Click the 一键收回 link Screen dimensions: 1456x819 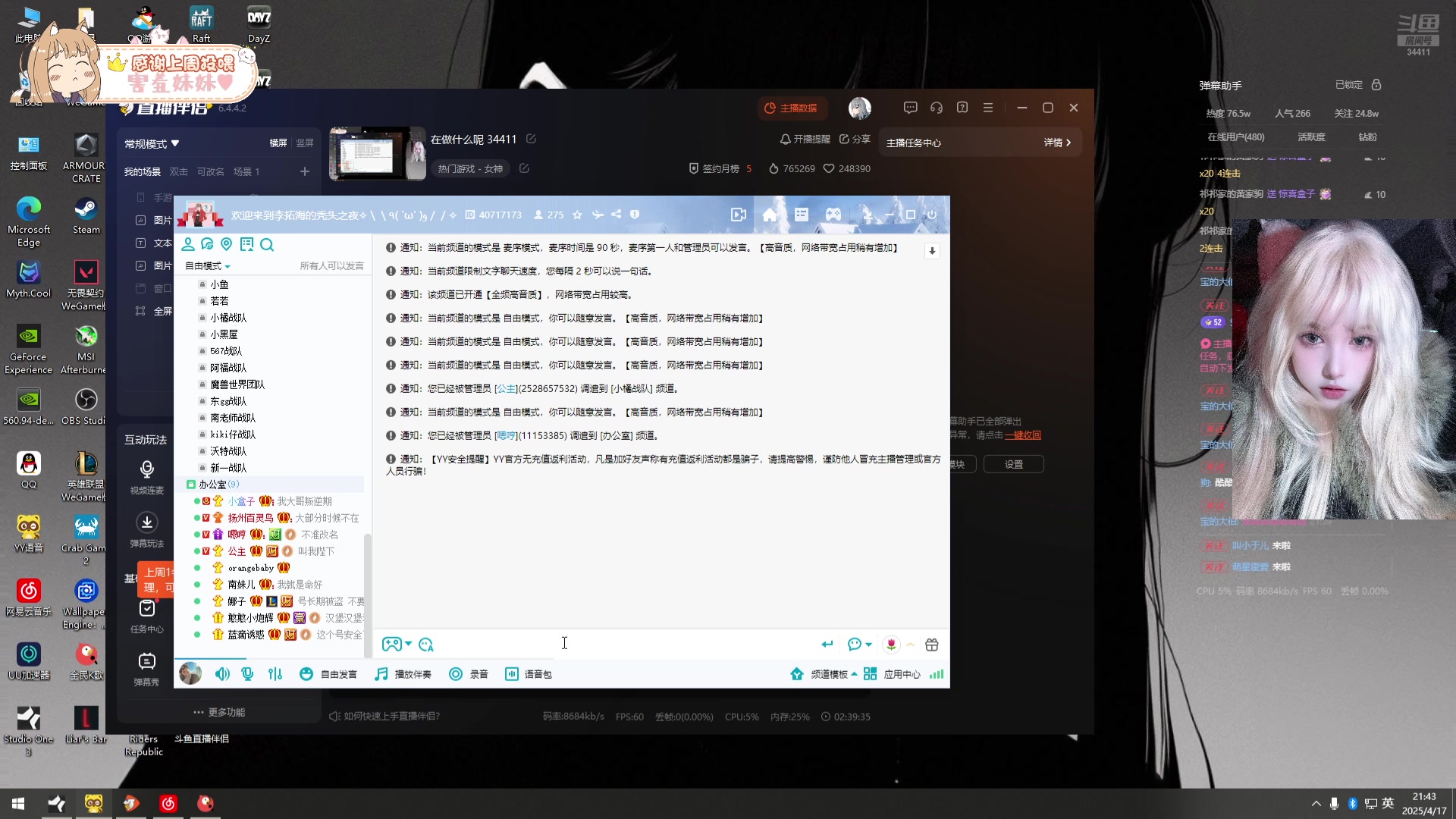click(1023, 435)
